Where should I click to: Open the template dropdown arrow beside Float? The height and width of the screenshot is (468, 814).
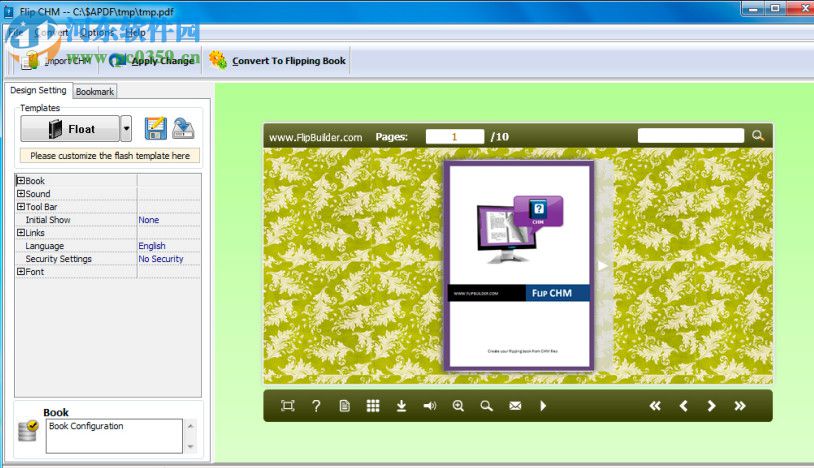point(126,129)
